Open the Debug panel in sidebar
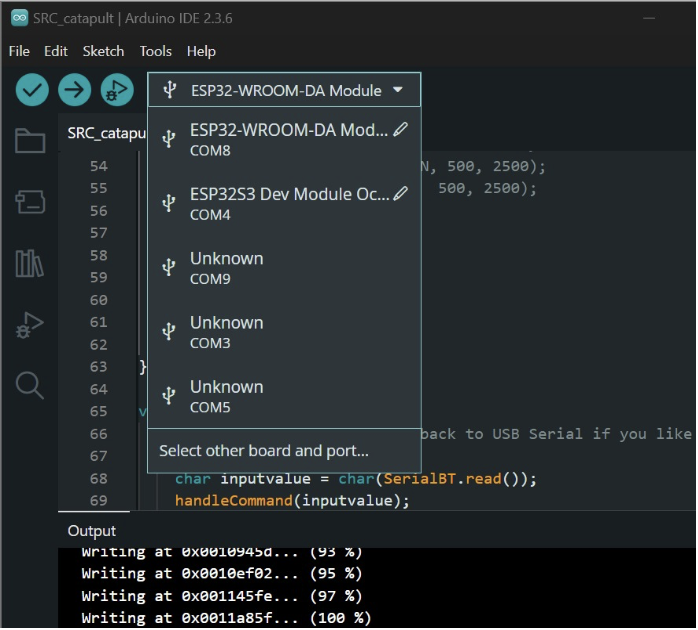Image resolution: width=698 pixels, height=630 pixels. point(30,325)
